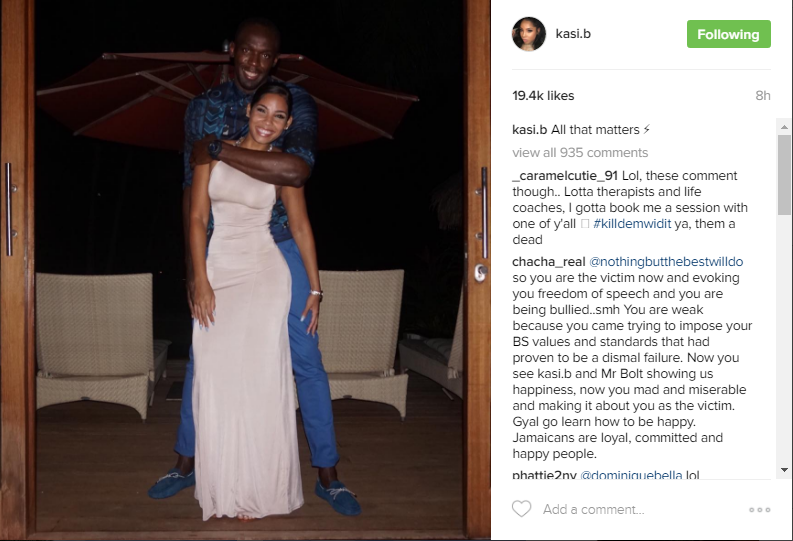The image size is (793, 541).
Task: Toggle the green Following button
Action: 728,34
